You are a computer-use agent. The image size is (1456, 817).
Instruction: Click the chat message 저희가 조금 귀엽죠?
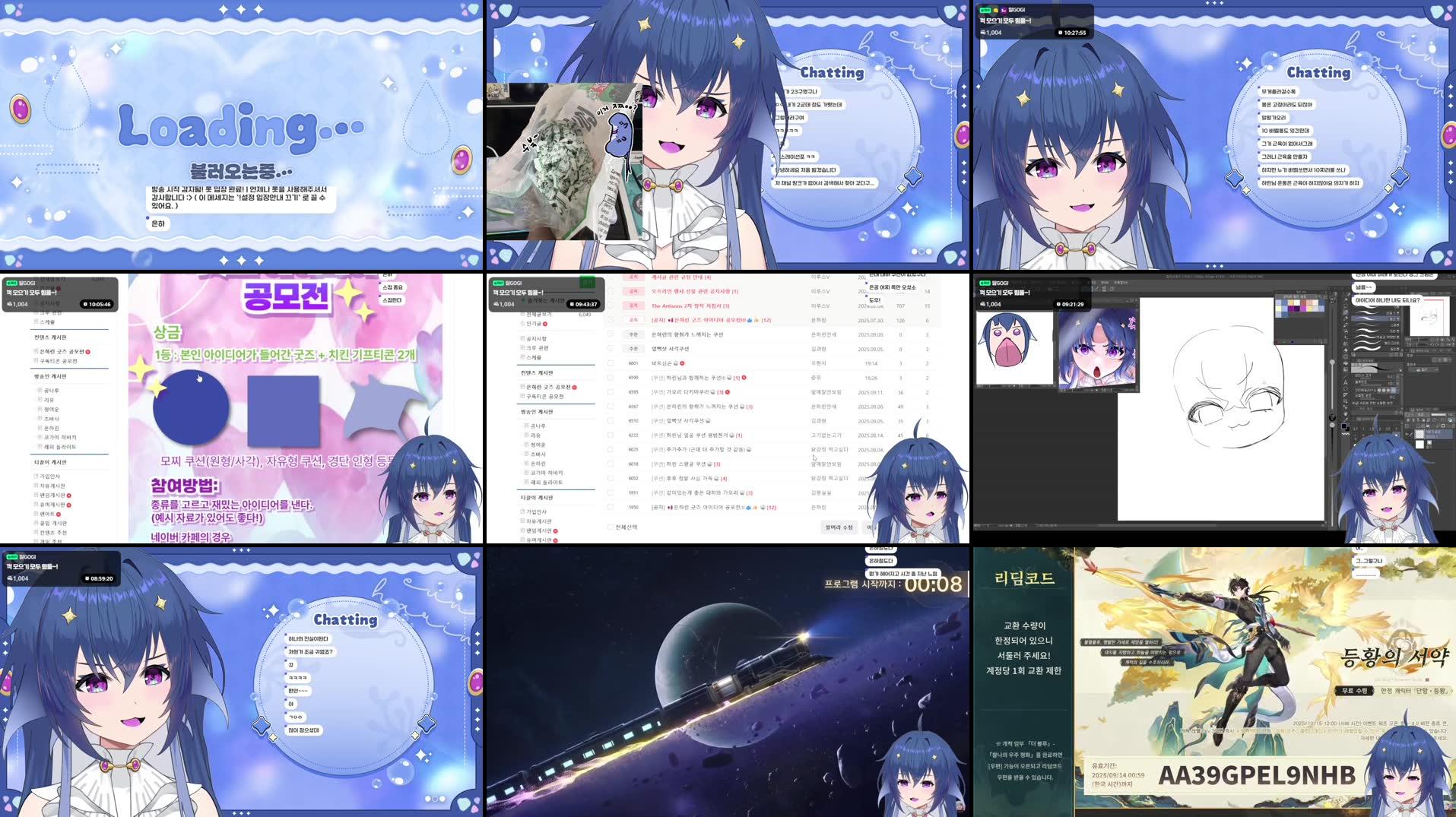coord(309,652)
